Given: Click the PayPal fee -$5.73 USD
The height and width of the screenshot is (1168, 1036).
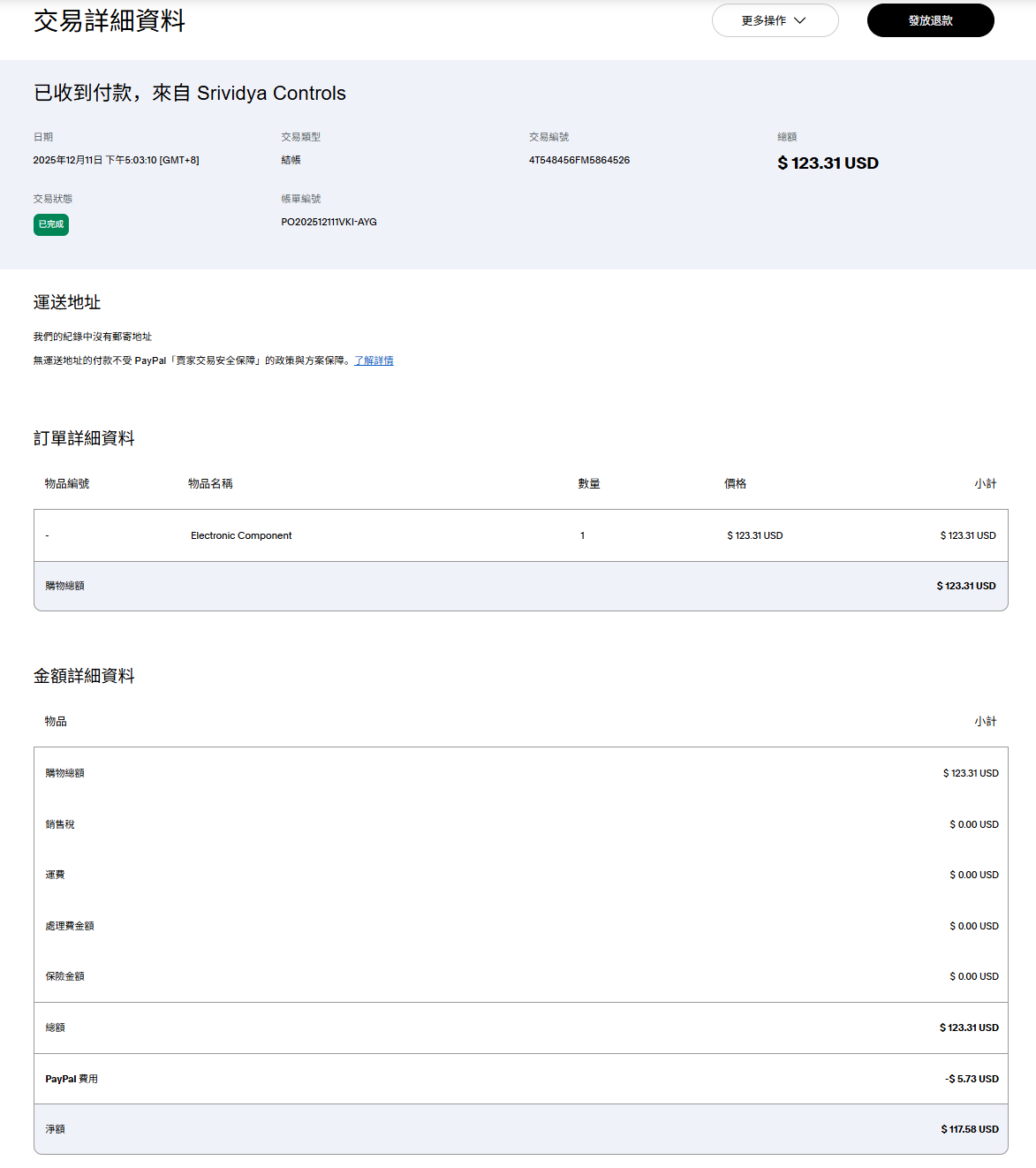Looking at the screenshot, I should [x=971, y=1079].
